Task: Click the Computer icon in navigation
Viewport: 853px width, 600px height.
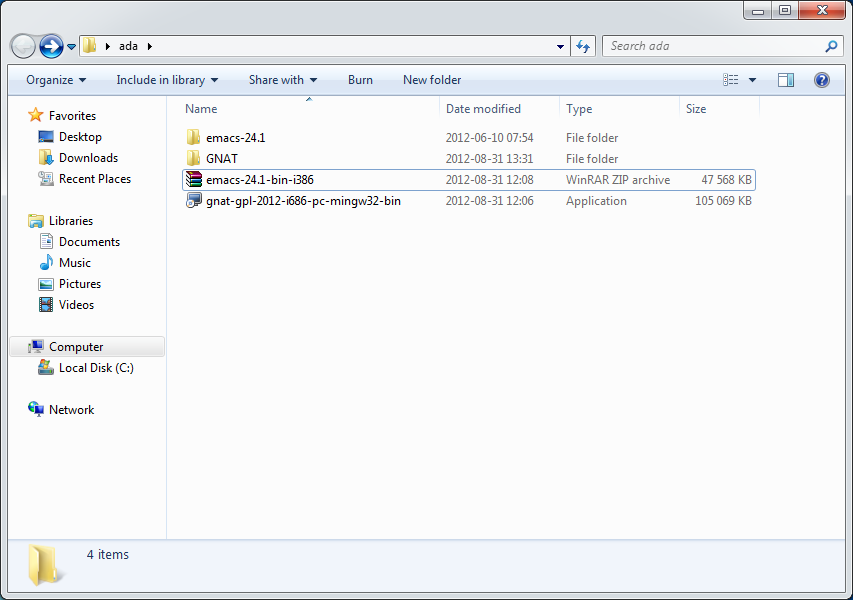Action: 36,347
